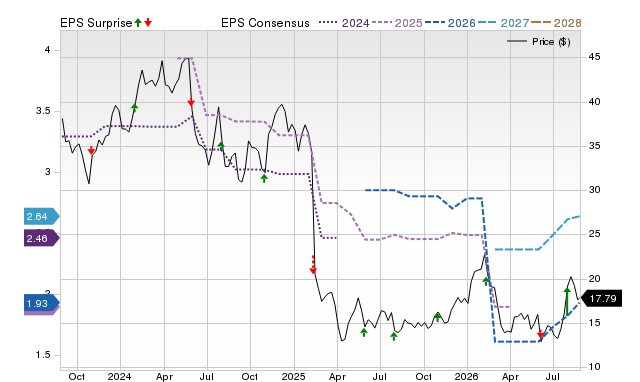640x382 pixels.
Task: Click the 17.79 black current price tag
Action: 601,298
